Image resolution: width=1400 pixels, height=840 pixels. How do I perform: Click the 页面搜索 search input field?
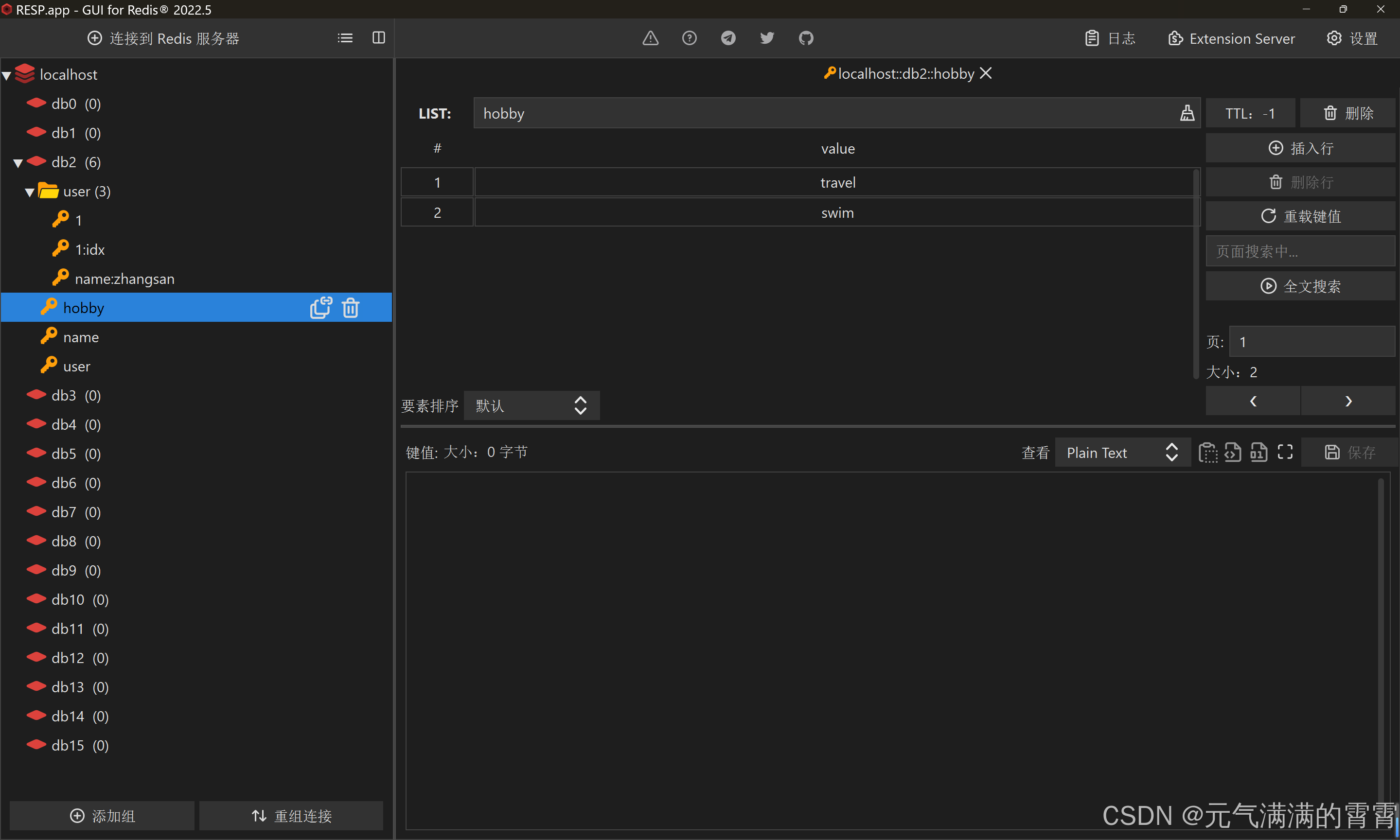(1300, 251)
